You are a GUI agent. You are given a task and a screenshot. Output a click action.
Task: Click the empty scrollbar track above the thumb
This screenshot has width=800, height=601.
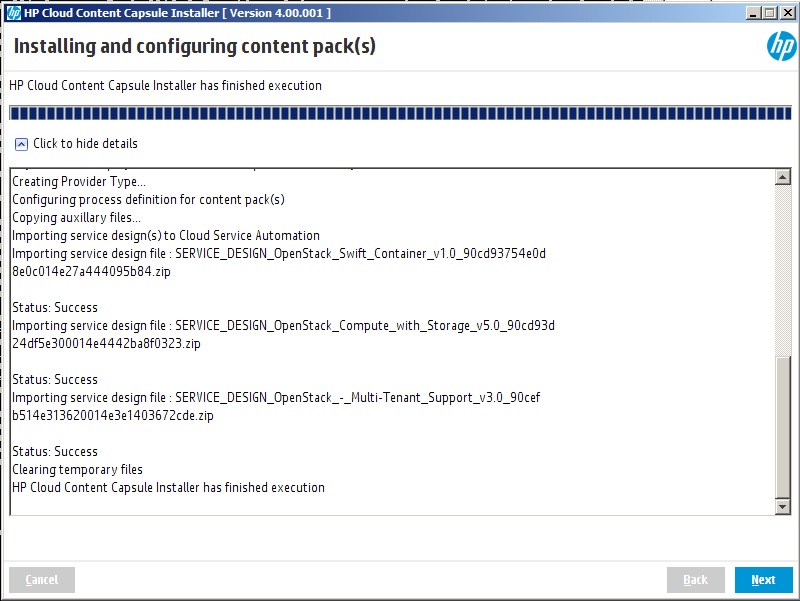coord(783,270)
